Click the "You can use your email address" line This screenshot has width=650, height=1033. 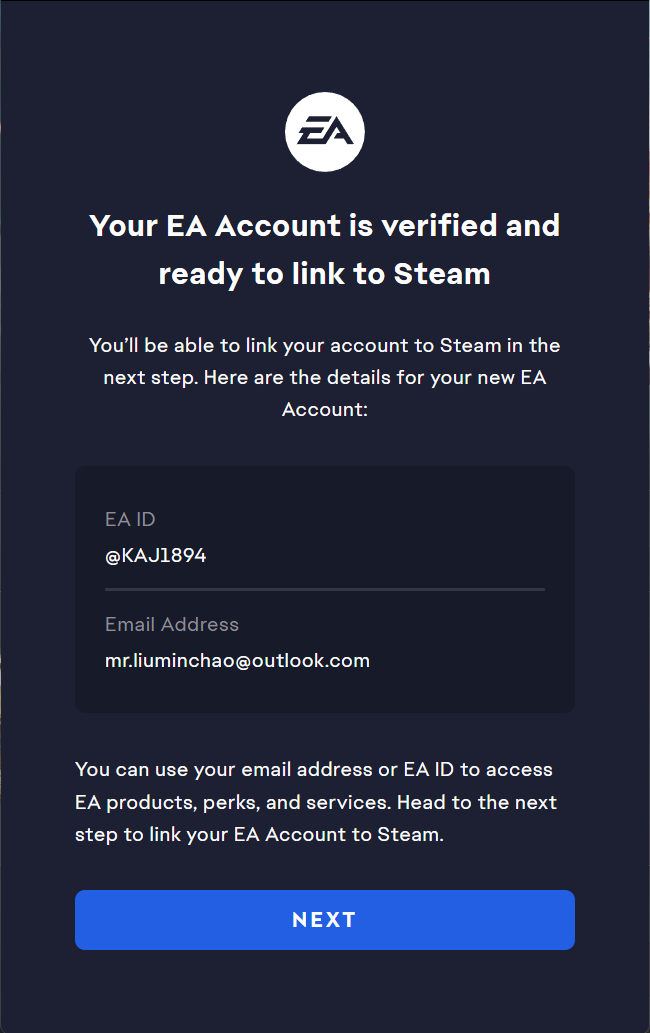point(314,770)
